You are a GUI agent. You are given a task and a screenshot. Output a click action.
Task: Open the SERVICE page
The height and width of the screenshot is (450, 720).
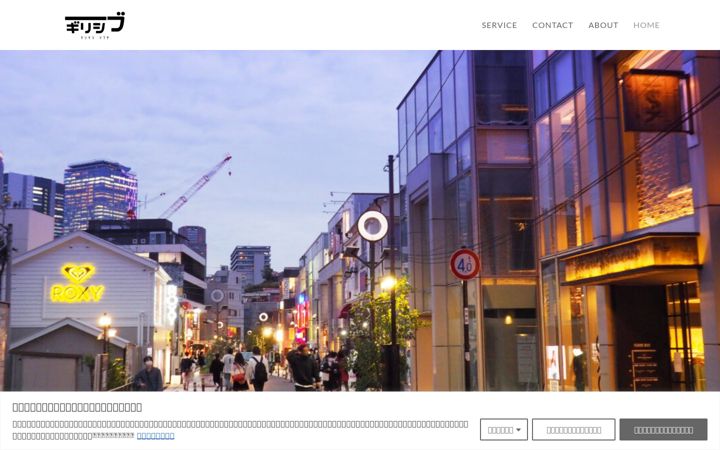499,25
